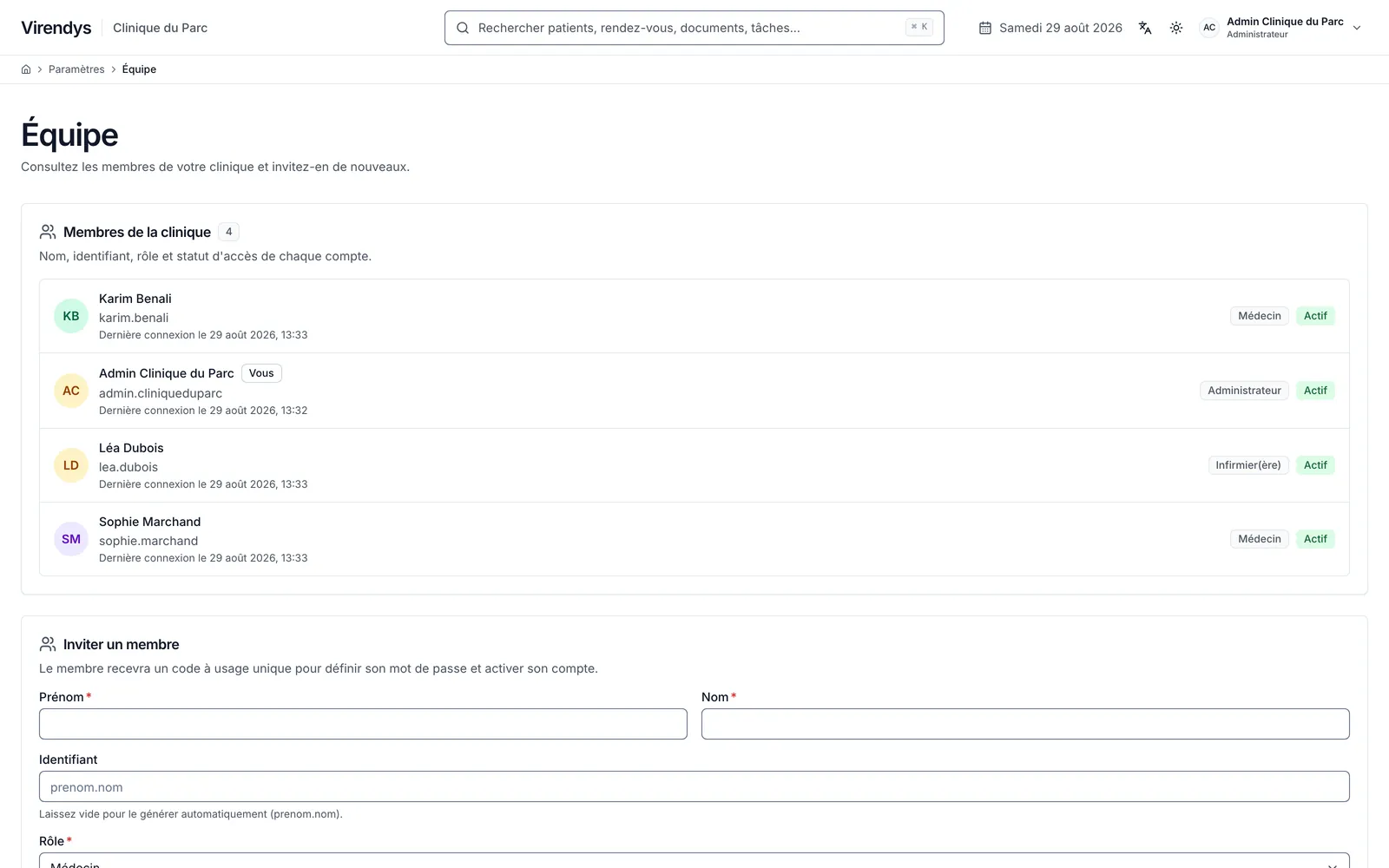Click the Léa Dubois name
The height and width of the screenshot is (868, 1389).
[x=131, y=448]
